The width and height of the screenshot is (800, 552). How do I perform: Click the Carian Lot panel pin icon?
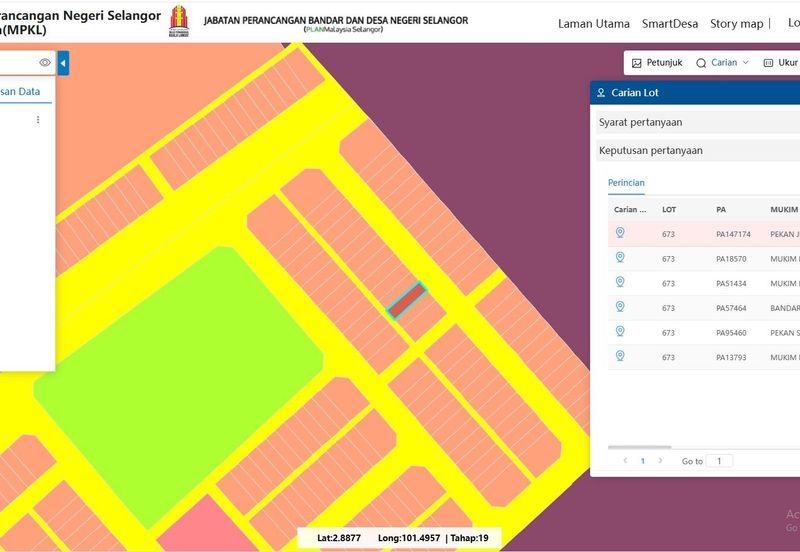pos(601,93)
